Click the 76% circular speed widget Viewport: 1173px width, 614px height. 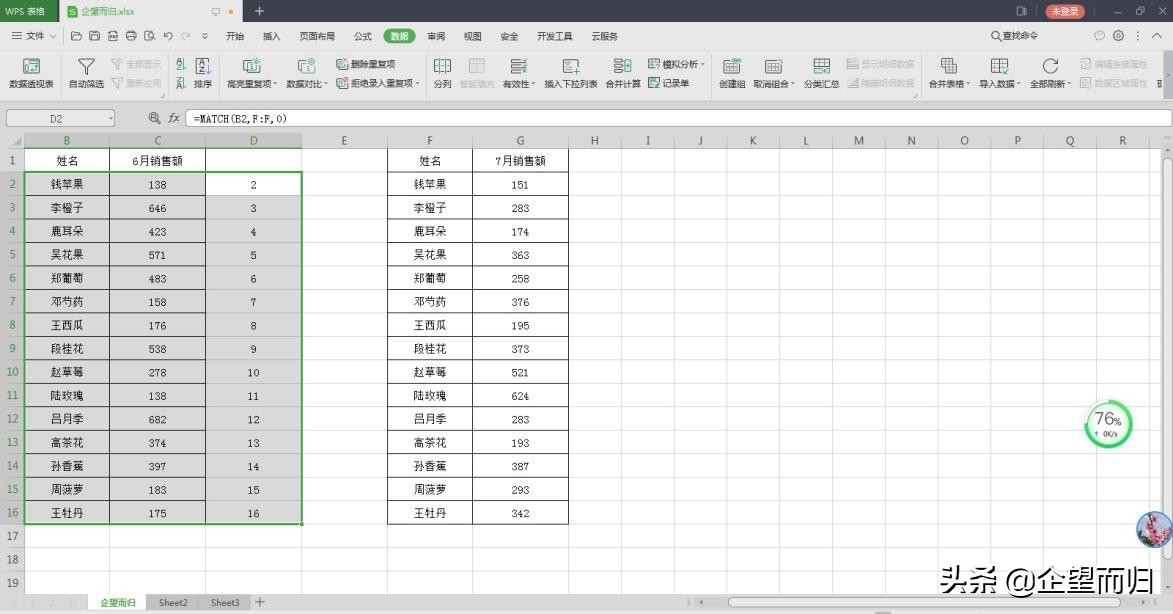coord(1108,424)
